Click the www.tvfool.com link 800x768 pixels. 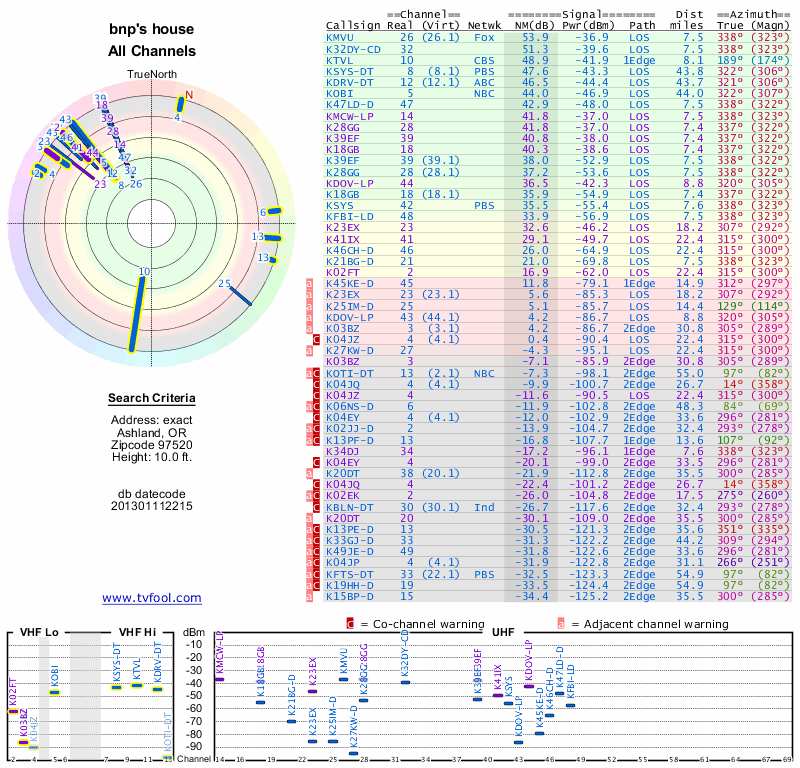[x=152, y=598]
